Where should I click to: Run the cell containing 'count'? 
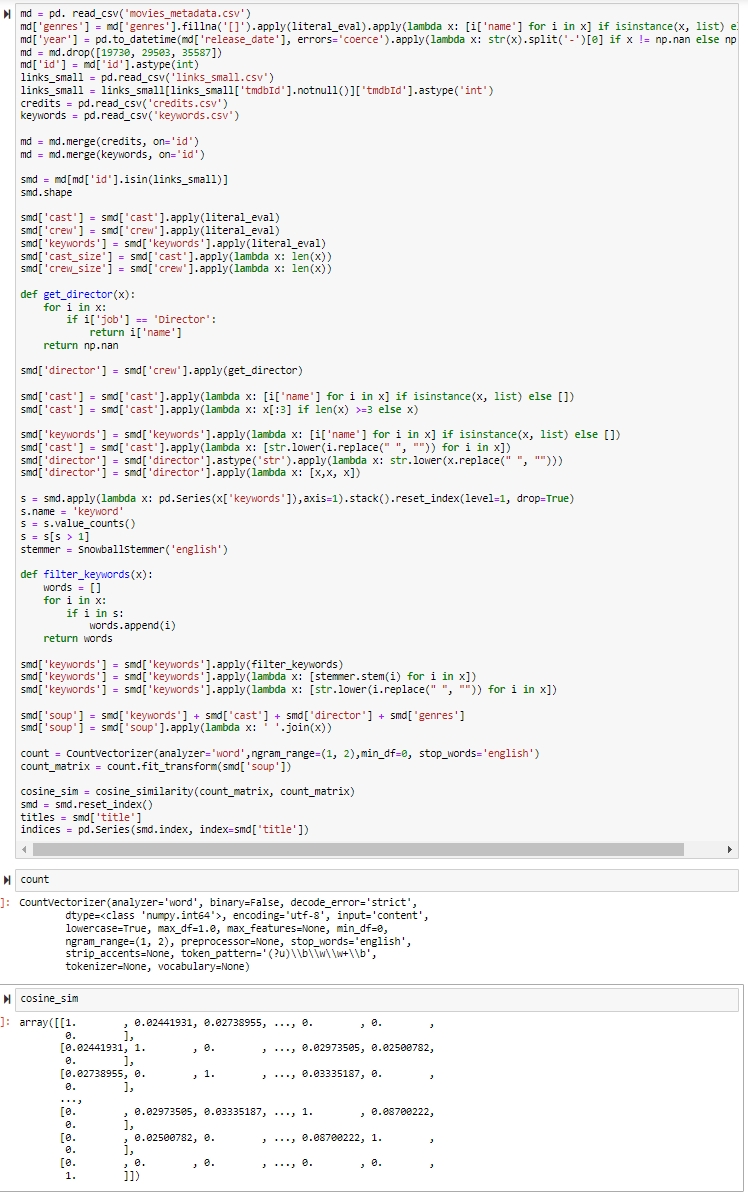7,879
